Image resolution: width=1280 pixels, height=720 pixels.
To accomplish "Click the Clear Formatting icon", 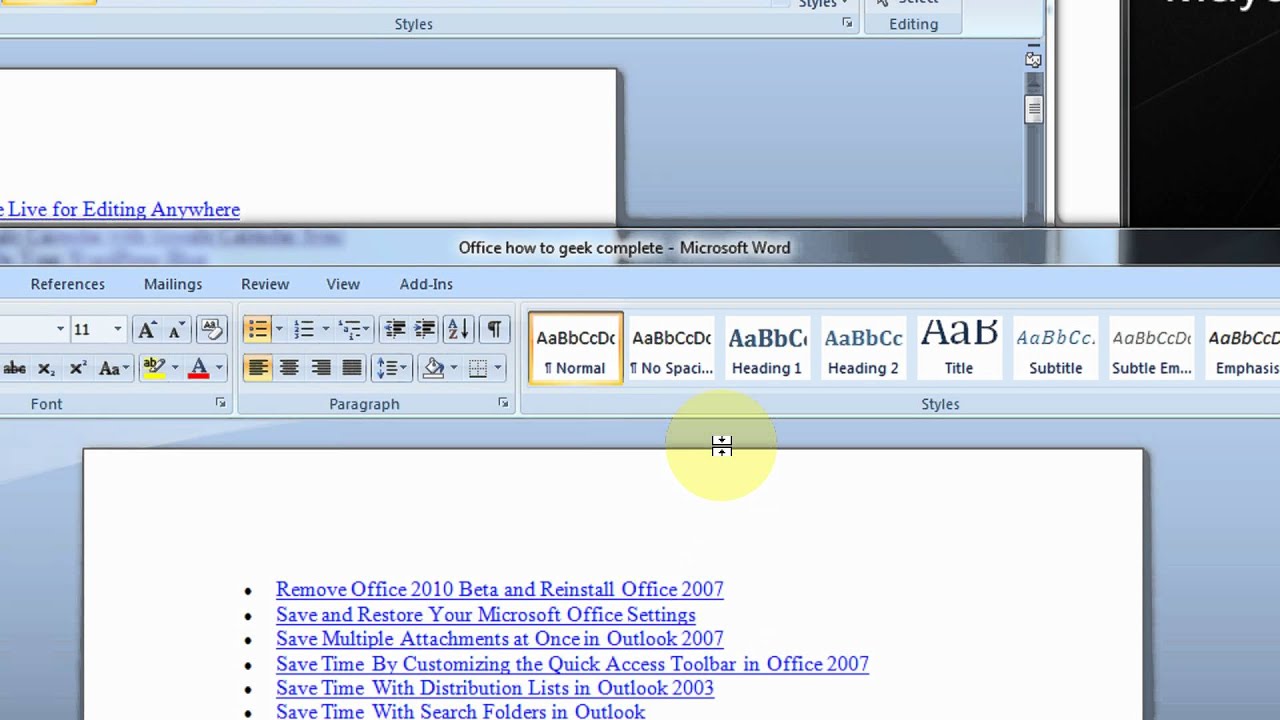I will pyautogui.click(x=211, y=329).
